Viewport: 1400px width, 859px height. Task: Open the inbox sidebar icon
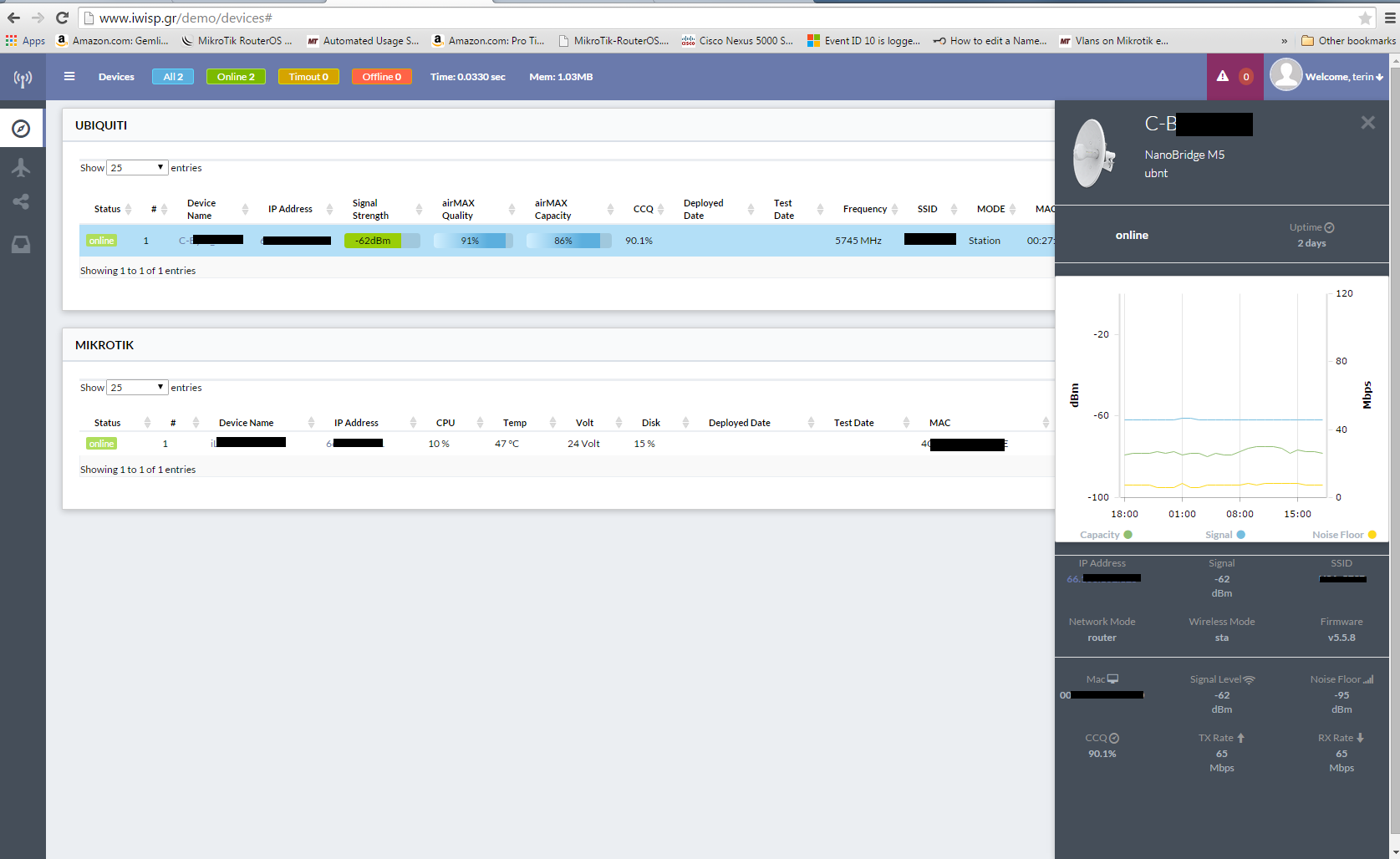point(22,244)
